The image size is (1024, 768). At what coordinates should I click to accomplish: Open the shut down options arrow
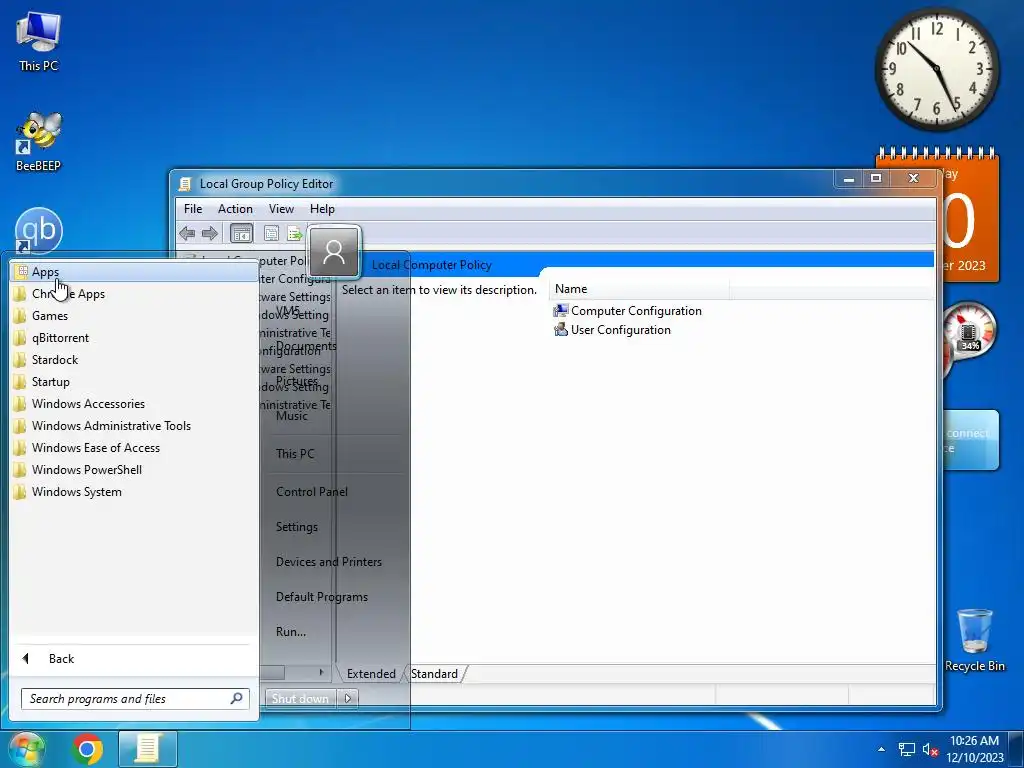pos(347,699)
